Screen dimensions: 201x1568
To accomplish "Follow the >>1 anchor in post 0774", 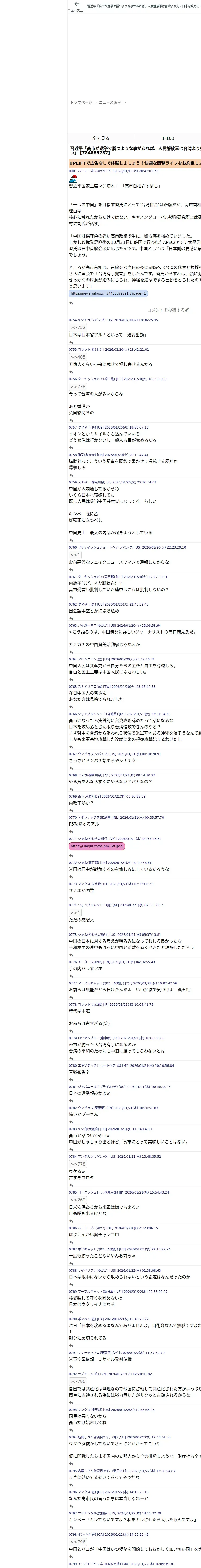I will tap(75, 913).
